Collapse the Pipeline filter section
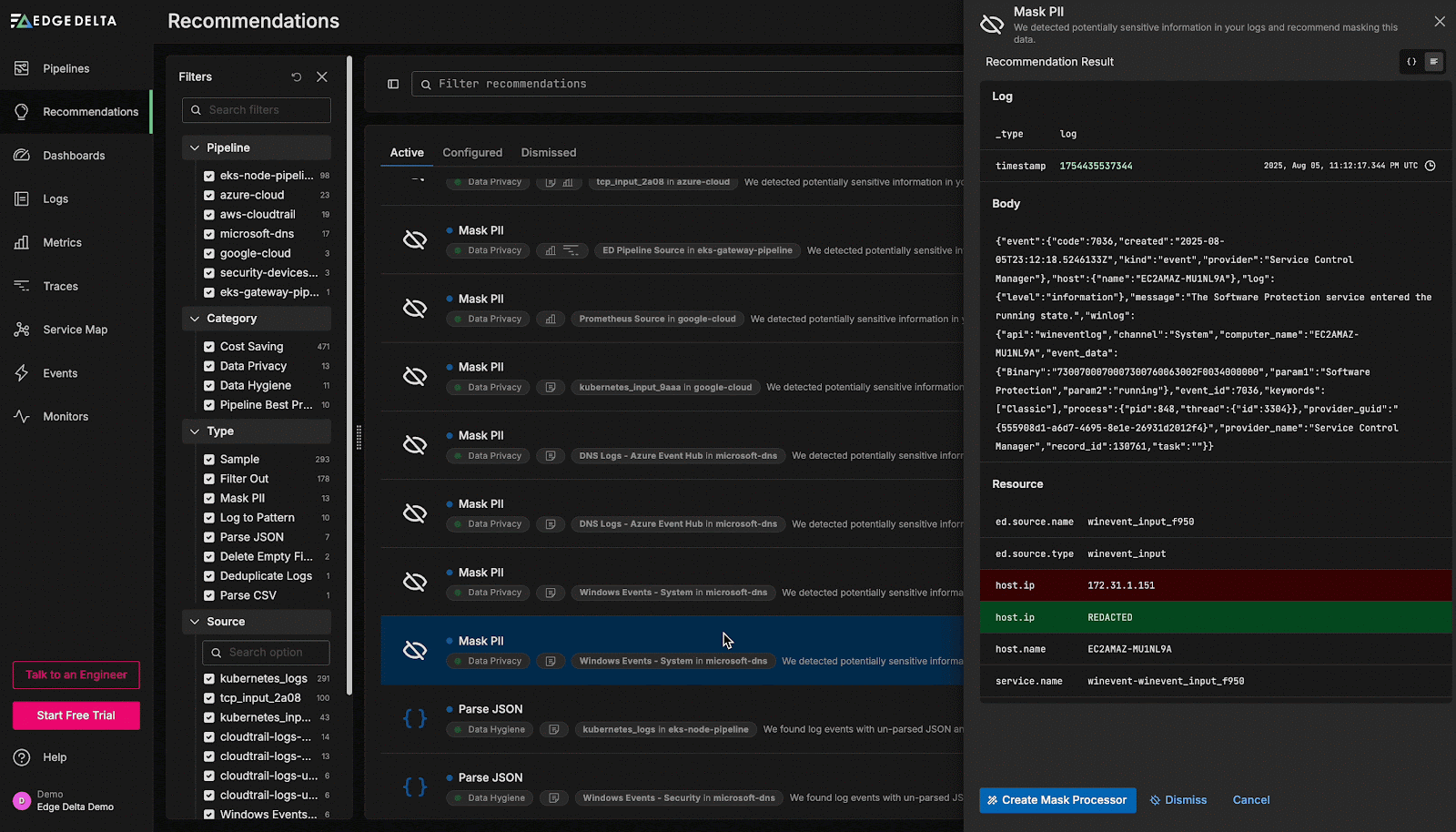1456x832 pixels. click(195, 147)
